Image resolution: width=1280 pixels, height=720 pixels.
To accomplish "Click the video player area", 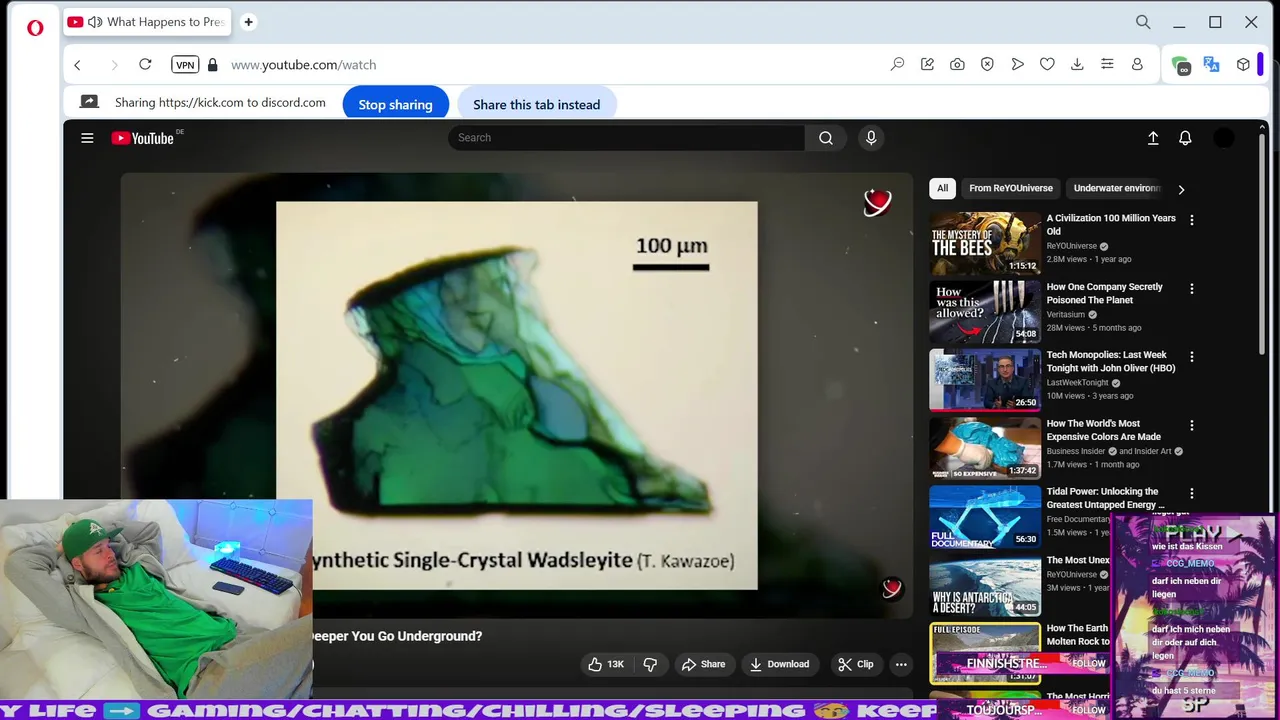I will (517, 395).
